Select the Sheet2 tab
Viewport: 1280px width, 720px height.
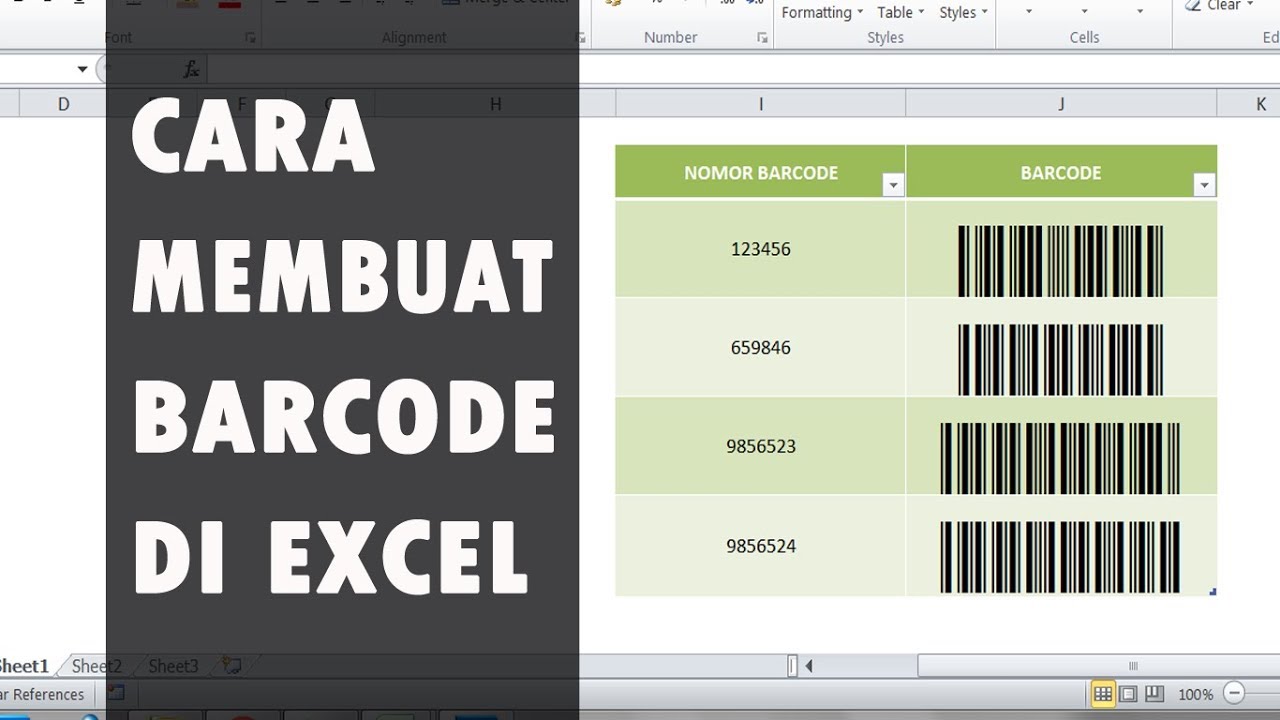[x=96, y=666]
